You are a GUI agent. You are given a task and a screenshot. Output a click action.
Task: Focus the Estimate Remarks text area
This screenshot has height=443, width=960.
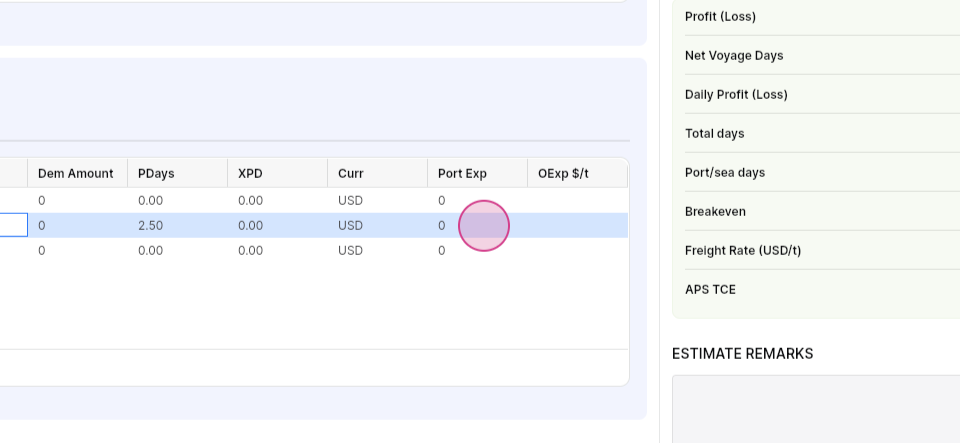816,409
